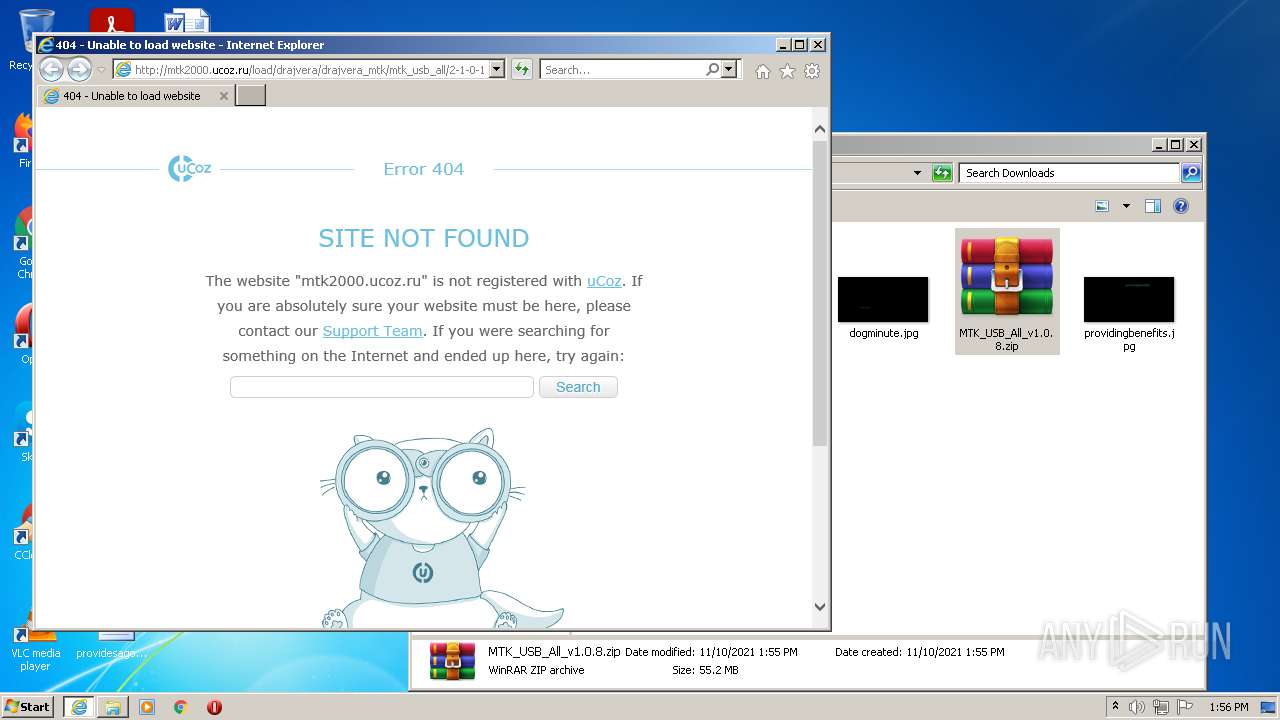This screenshot has height=720, width=1280.
Task: Click the Search button on the 404 page
Action: 578,387
